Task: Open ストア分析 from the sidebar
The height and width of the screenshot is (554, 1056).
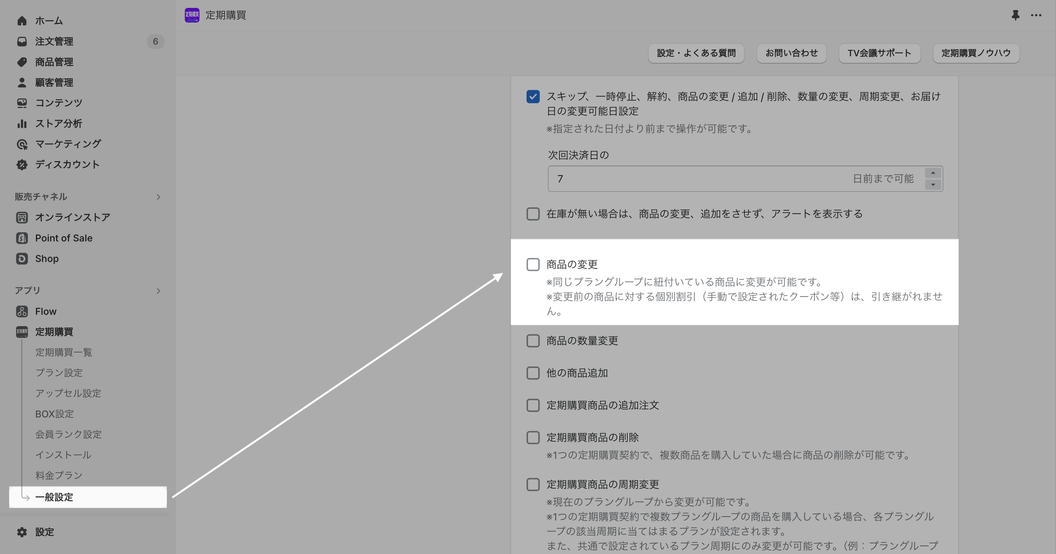Action: click(x=59, y=123)
